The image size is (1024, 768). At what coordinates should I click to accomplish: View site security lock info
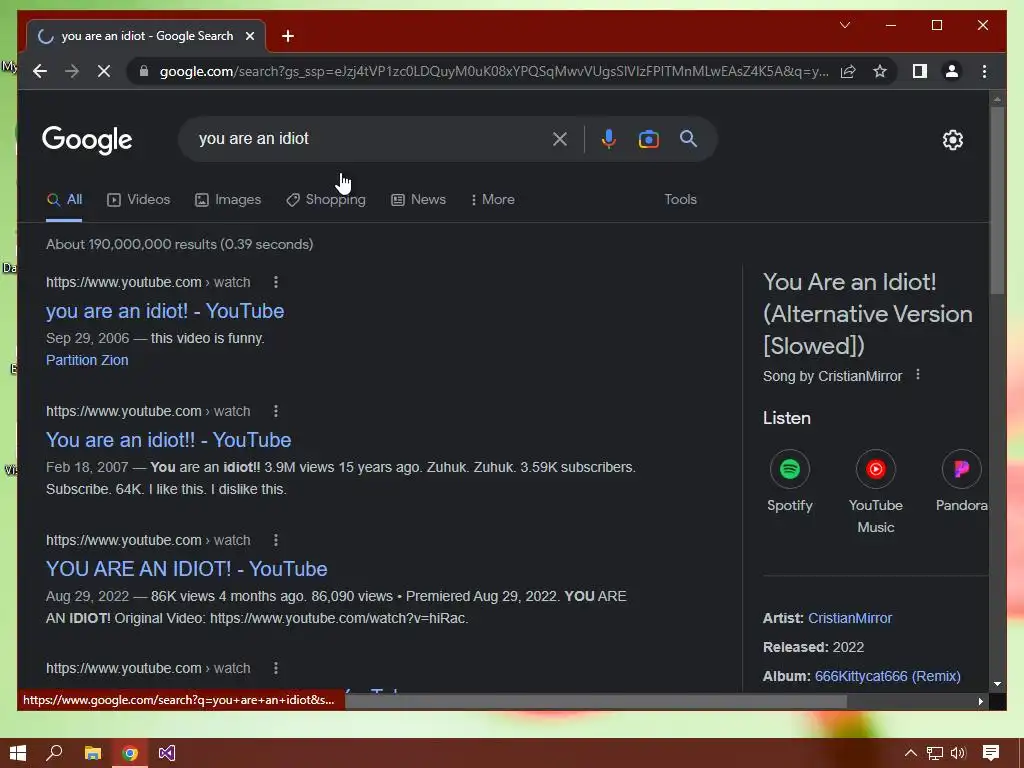click(x=144, y=71)
